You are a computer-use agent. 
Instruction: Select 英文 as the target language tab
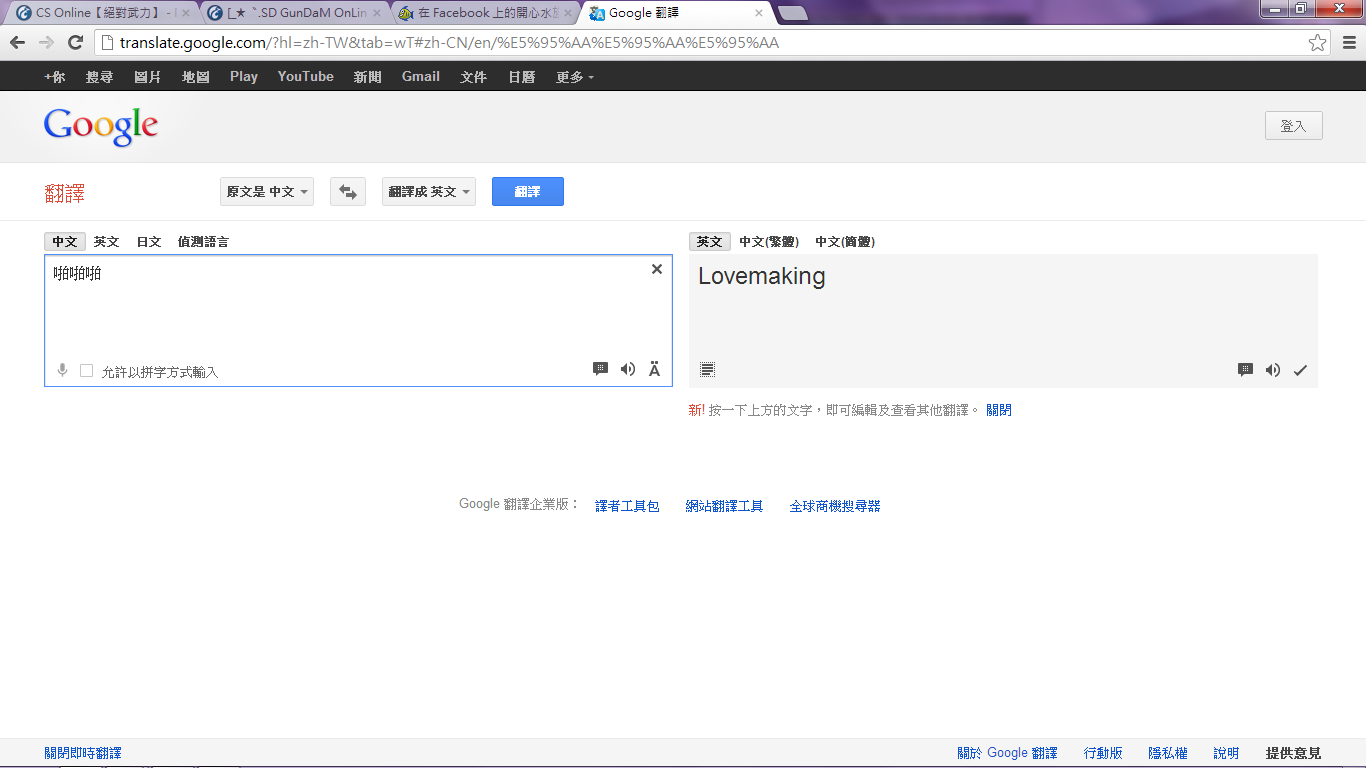(710, 242)
